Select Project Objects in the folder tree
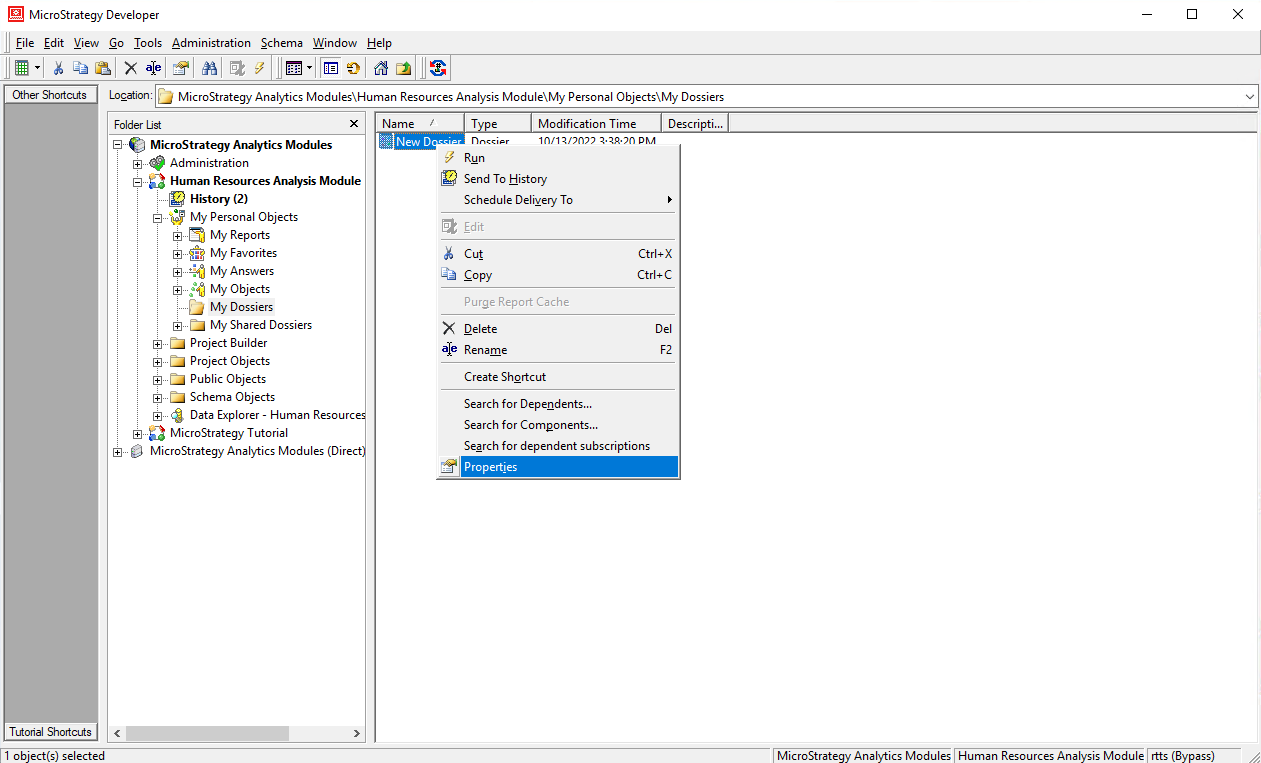The width and height of the screenshot is (1261, 763). click(230, 361)
